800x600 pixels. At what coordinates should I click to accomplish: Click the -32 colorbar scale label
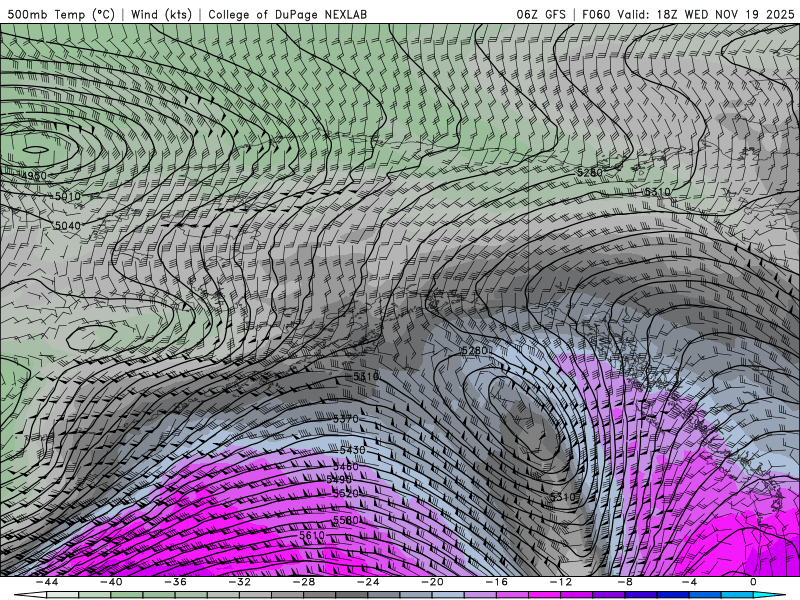tap(239, 582)
